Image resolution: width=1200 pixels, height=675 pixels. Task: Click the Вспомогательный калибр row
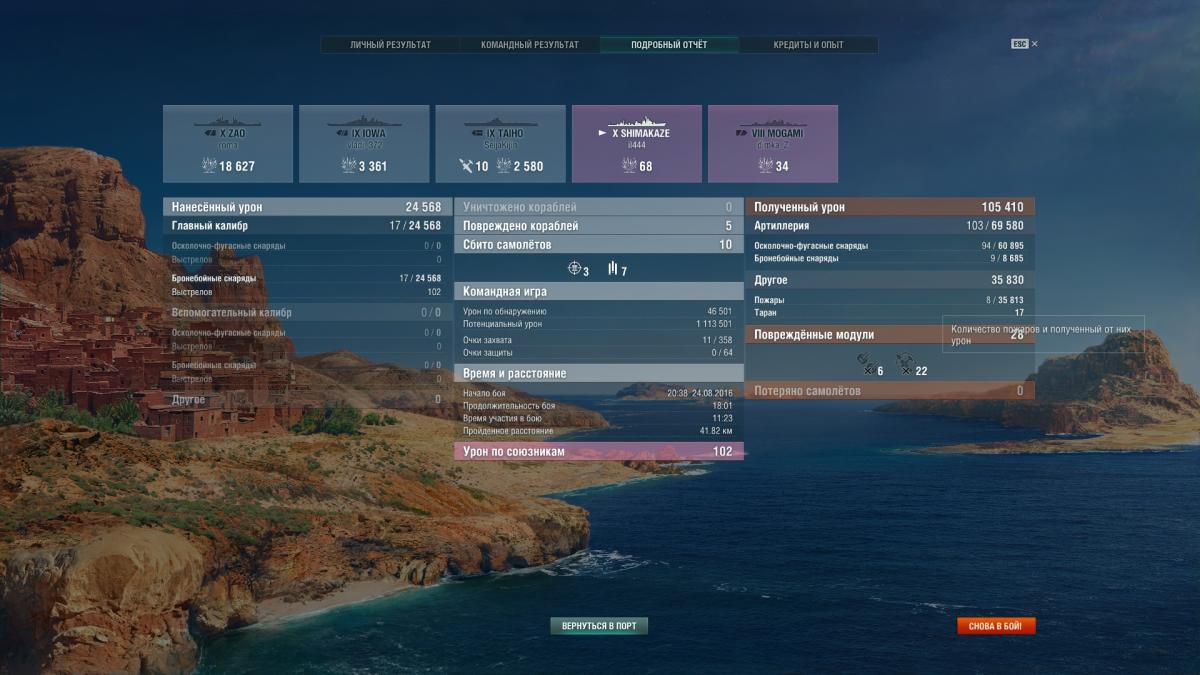click(307, 313)
